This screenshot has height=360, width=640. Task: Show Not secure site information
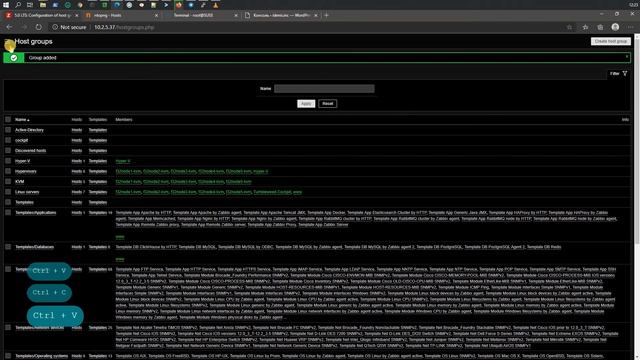coord(69,27)
